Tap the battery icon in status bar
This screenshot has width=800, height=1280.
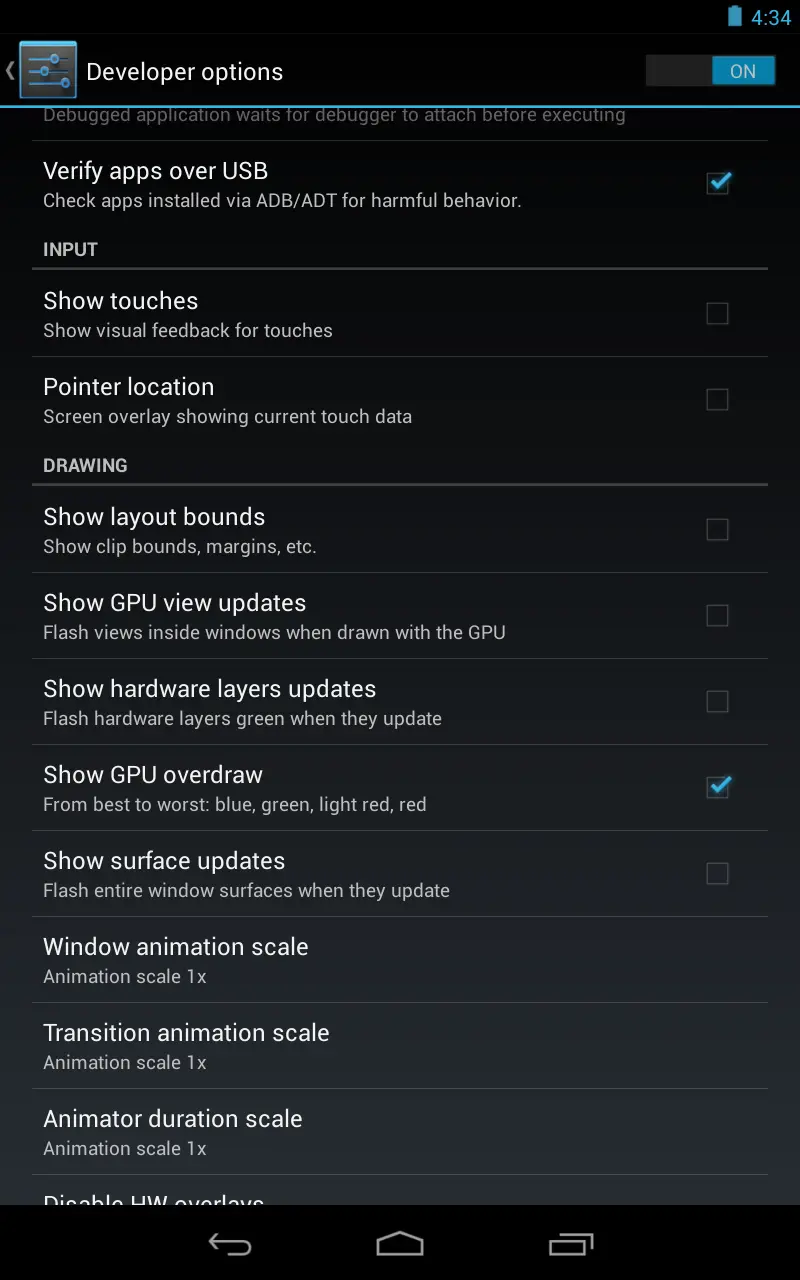click(x=735, y=16)
